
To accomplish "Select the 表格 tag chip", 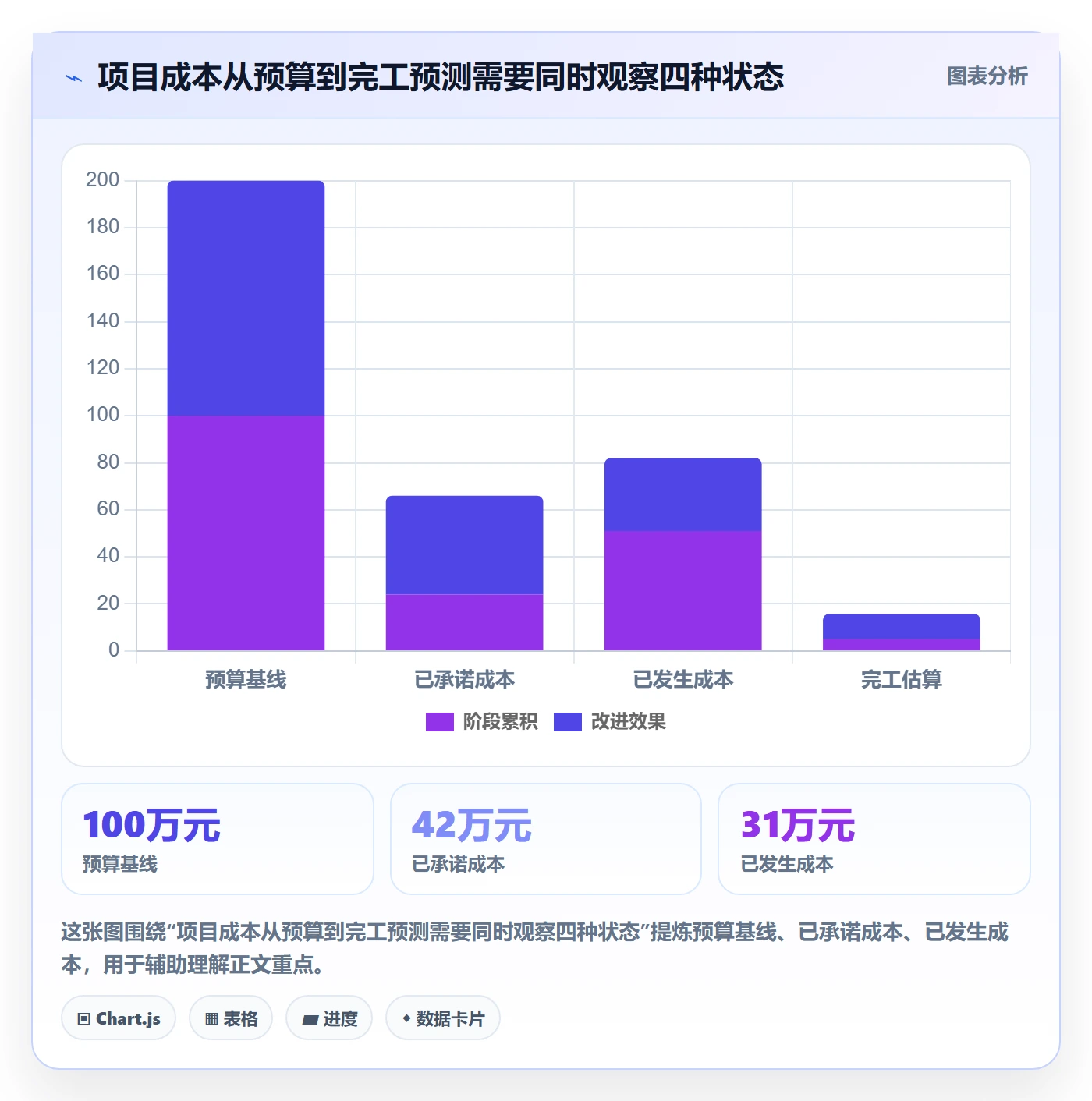I will pos(231,1018).
